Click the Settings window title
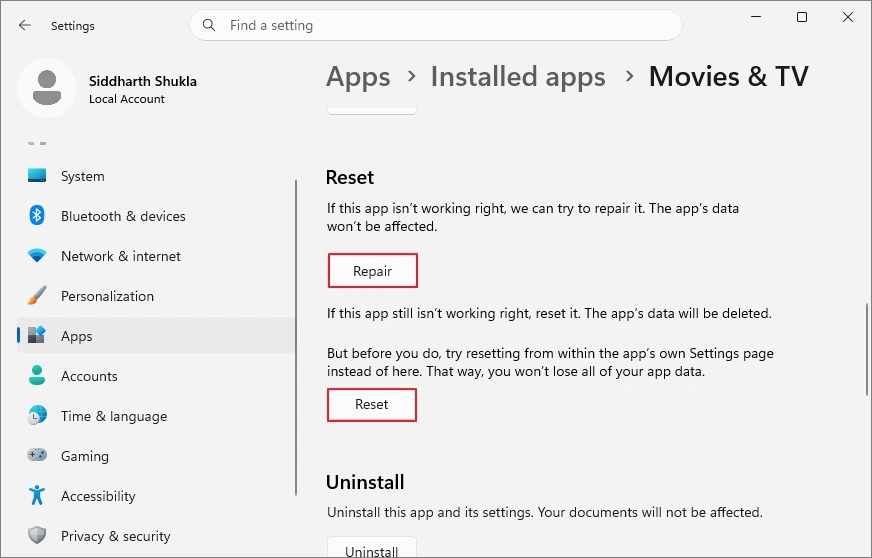Image resolution: width=872 pixels, height=558 pixels. [73, 26]
